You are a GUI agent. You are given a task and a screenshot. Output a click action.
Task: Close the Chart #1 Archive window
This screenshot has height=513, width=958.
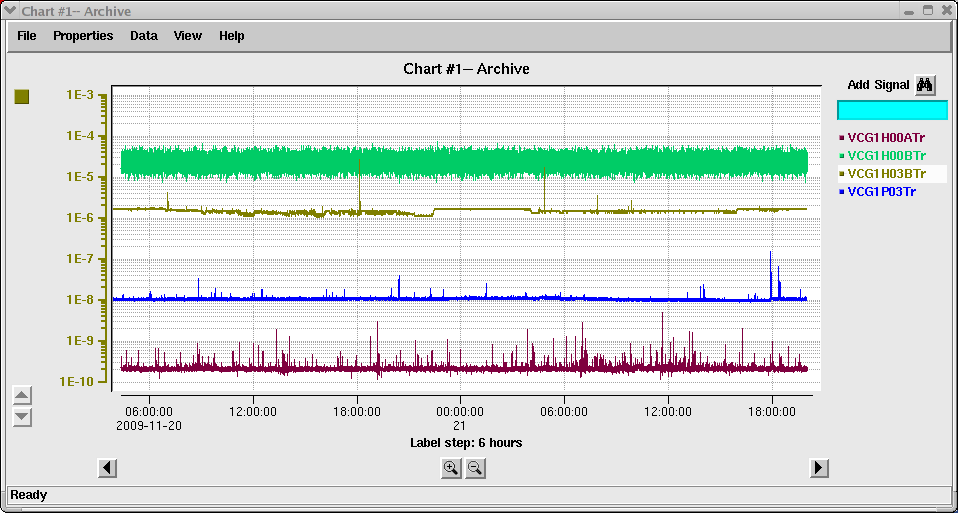(x=945, y=10)
